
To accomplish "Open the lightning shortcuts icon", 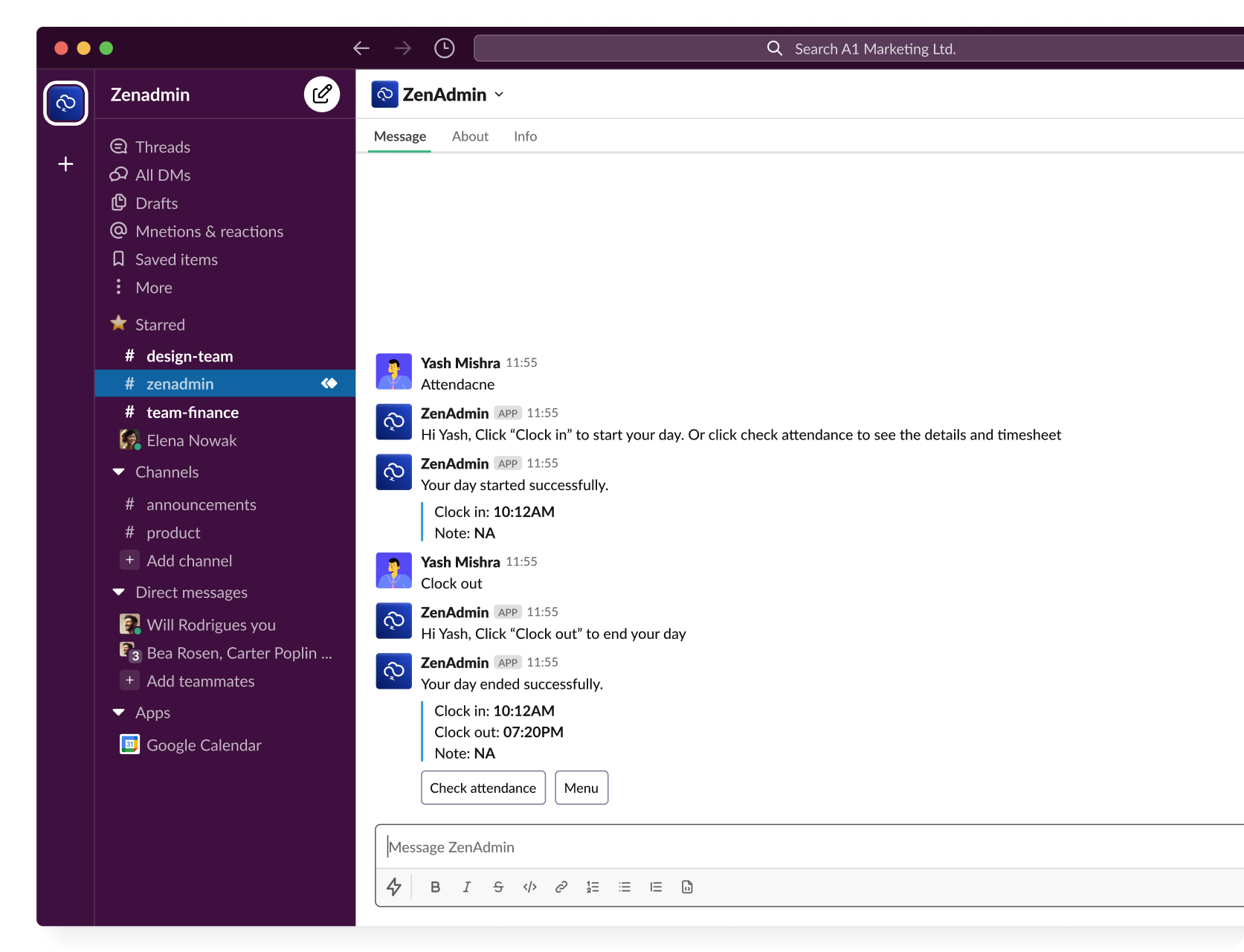I will click(394, 887).
